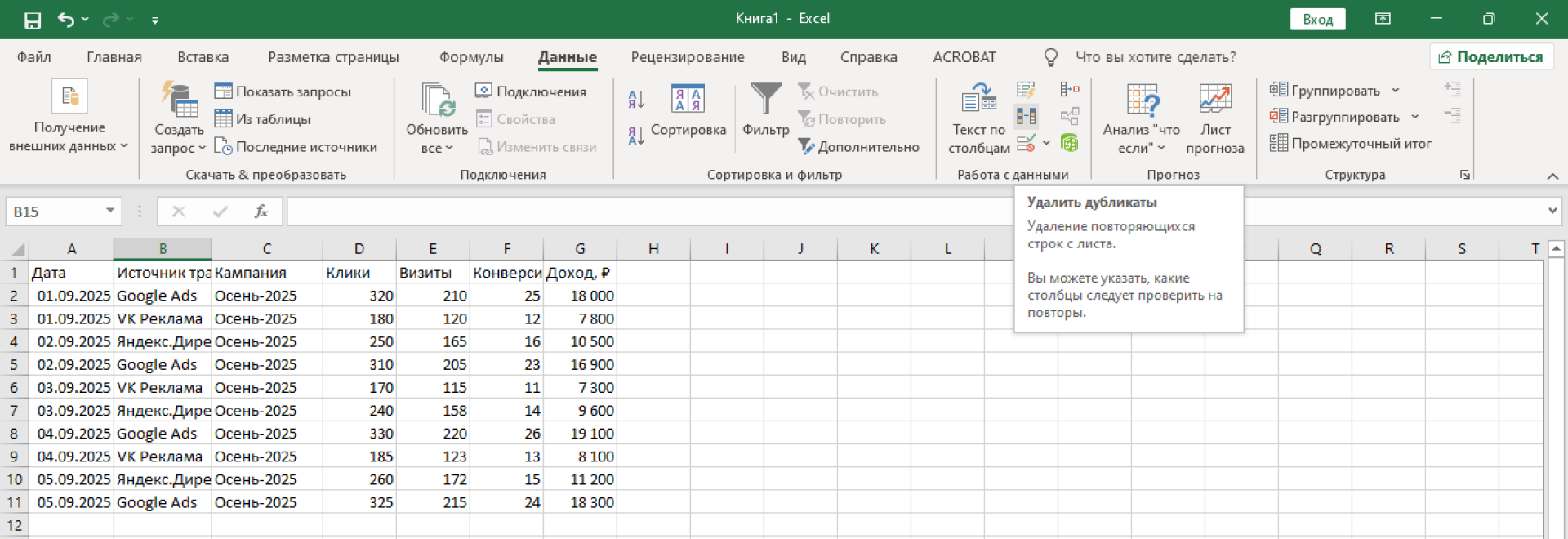The height and width of the screenshot is (539, 1568).
Task: Click the Save icon in quick access toolbar
Action: click(x=33, y=20)
